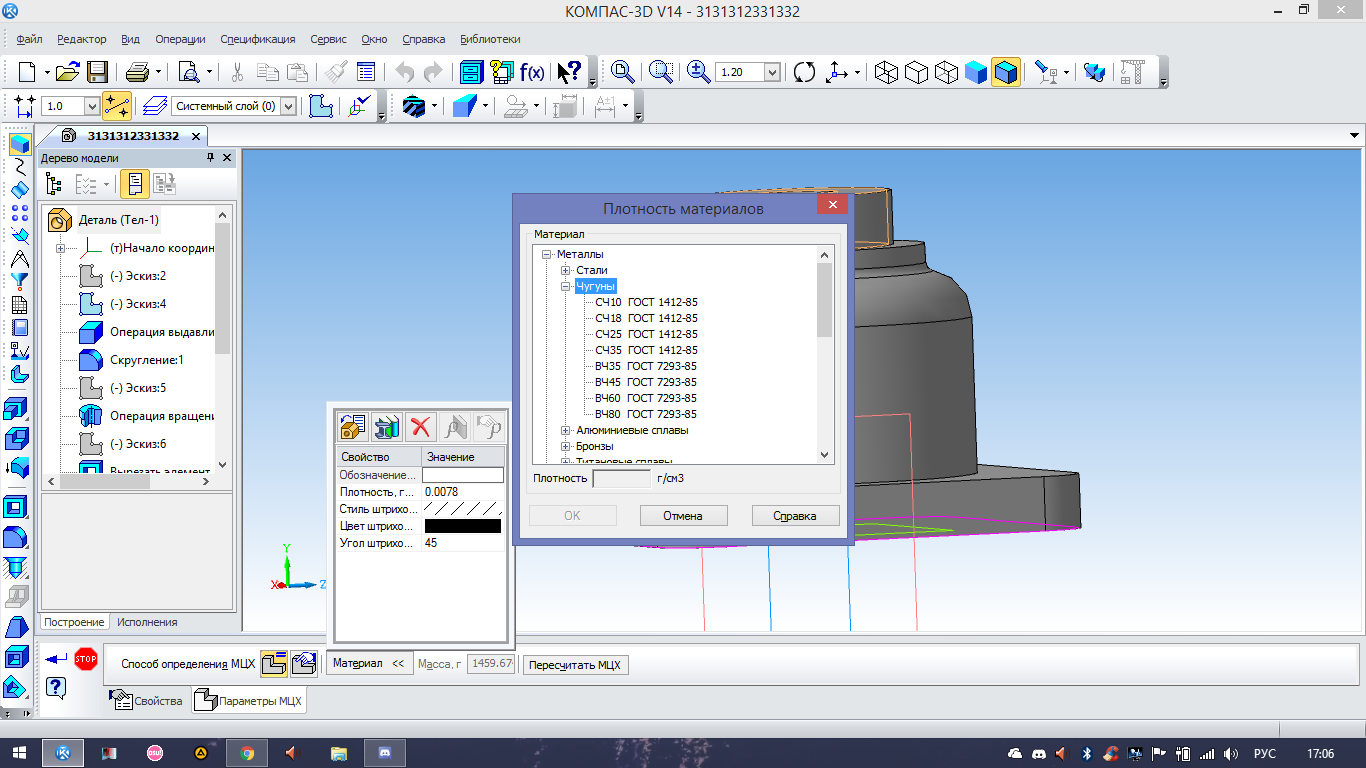The width and height of the screenshot is (1366, 768).
Task: Open the Операции menu
Action: click(180, 39)
